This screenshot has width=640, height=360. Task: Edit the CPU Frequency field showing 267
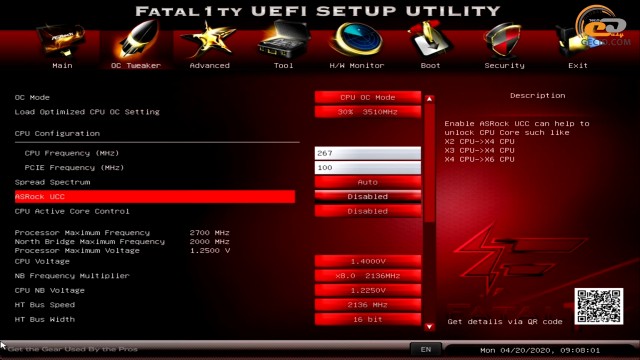pyautogui.click(x=367, y=153)
